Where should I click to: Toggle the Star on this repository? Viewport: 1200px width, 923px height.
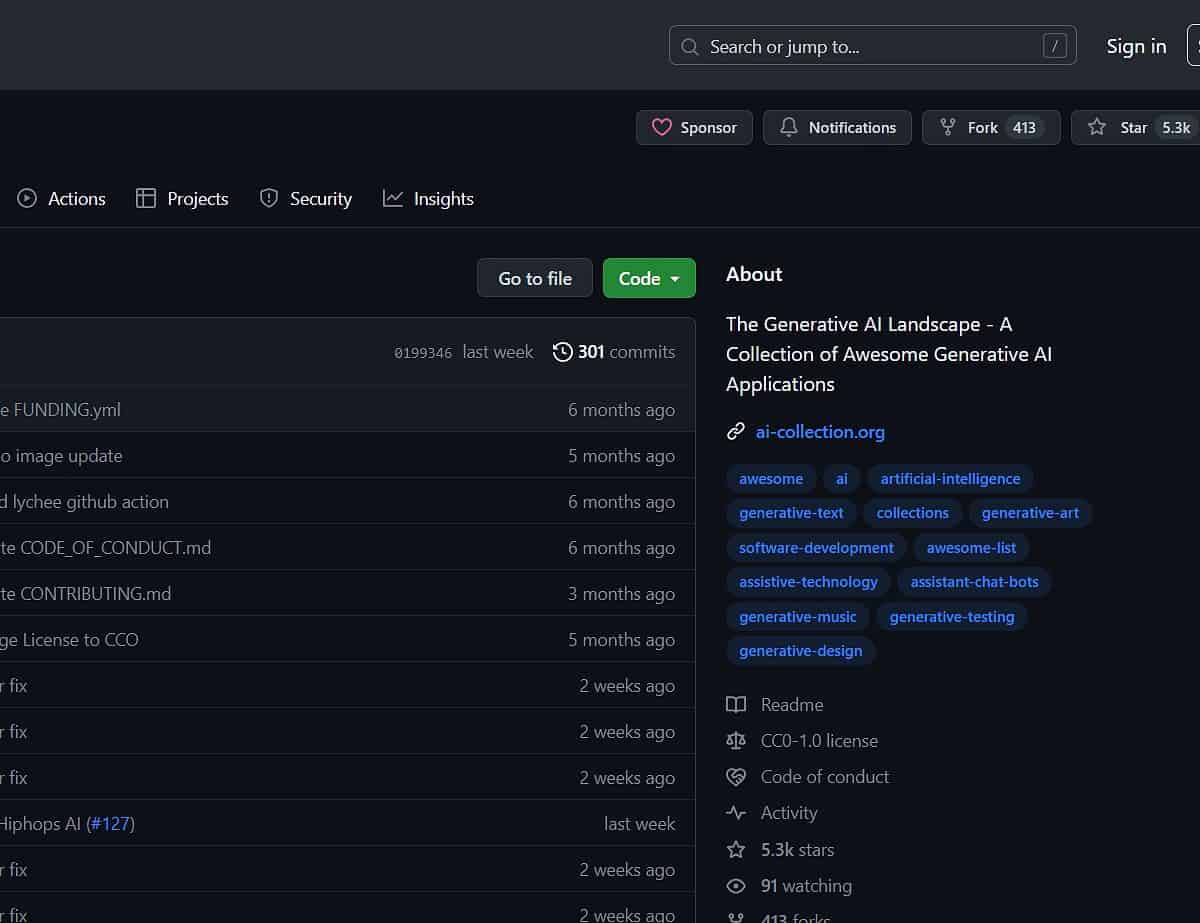point(1133,127)
